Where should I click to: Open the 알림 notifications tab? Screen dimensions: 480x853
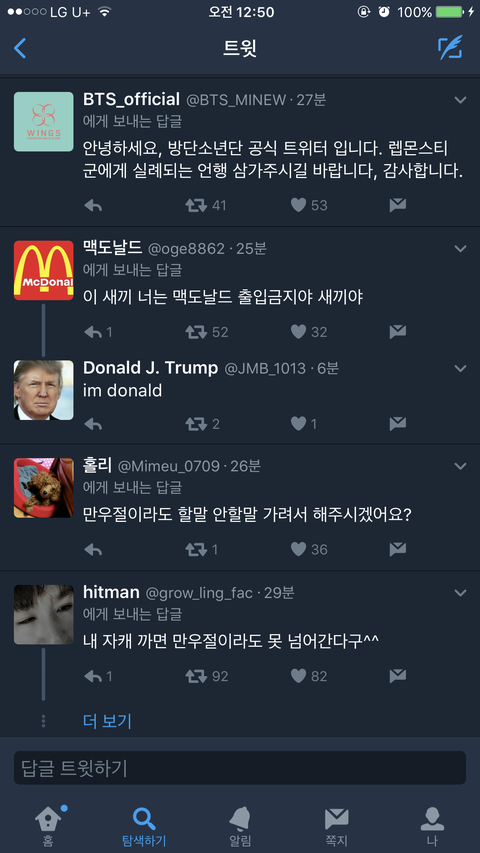[x=240, y=825]
